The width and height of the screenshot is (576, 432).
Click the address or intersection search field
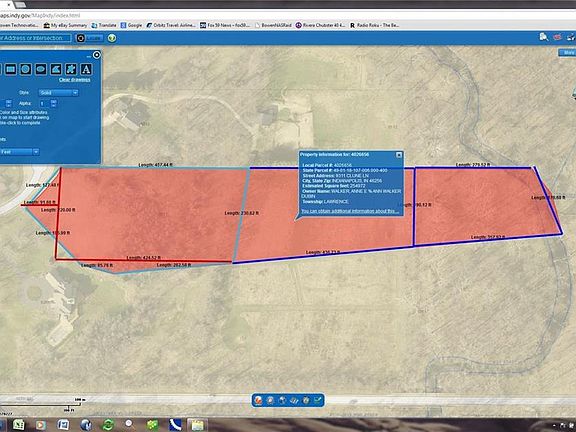point(35,38)
